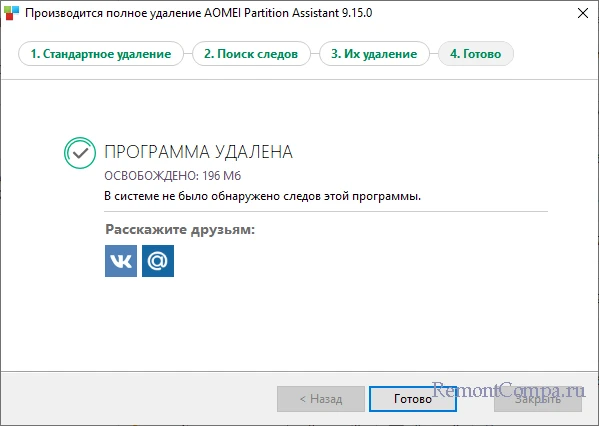Click the 'ОСВОБОЖДЕНО: 196 Мб' text
Viewport: 599px width, 426px height.
point(173,176)
